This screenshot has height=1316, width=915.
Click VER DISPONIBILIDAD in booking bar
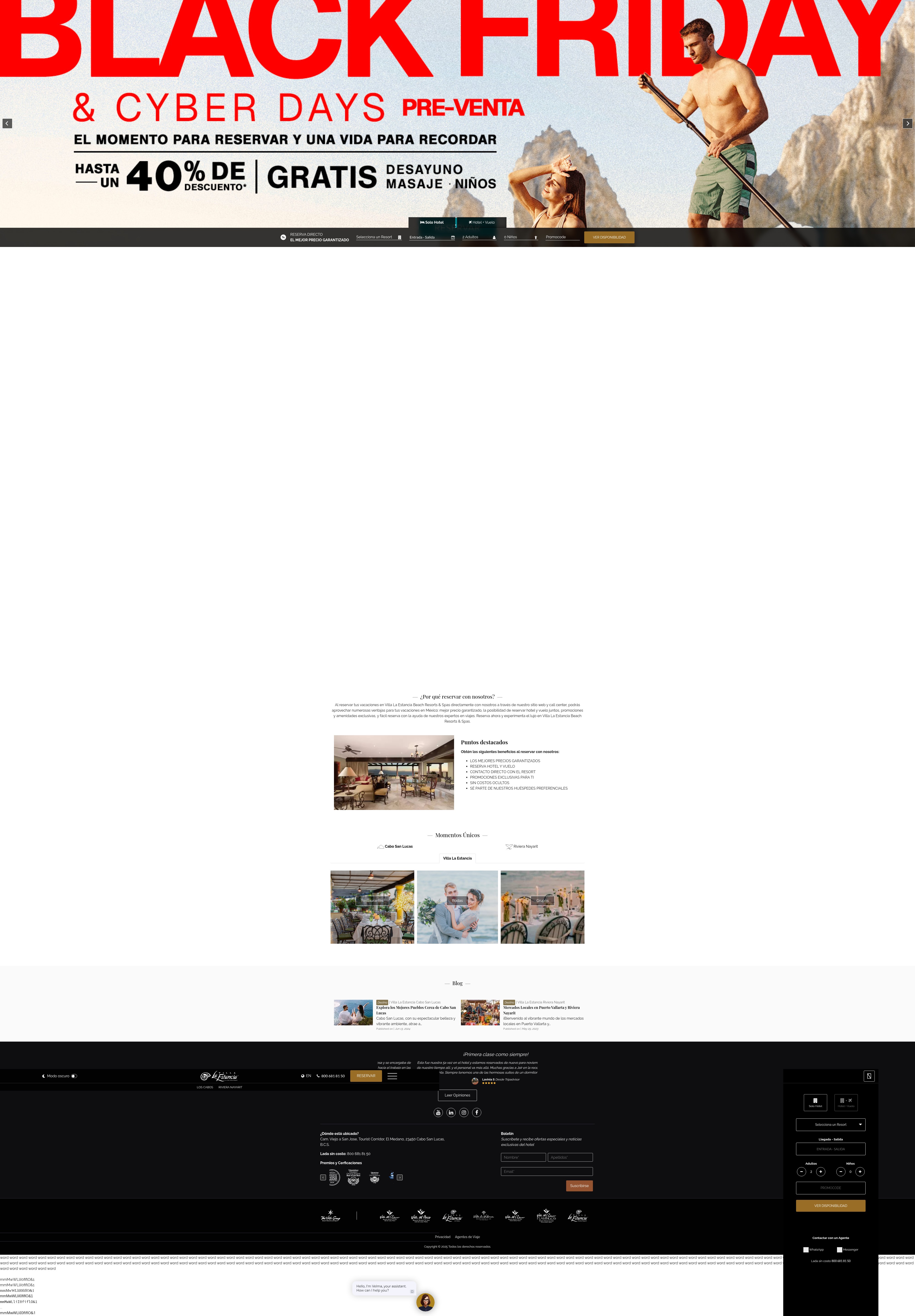609,237
